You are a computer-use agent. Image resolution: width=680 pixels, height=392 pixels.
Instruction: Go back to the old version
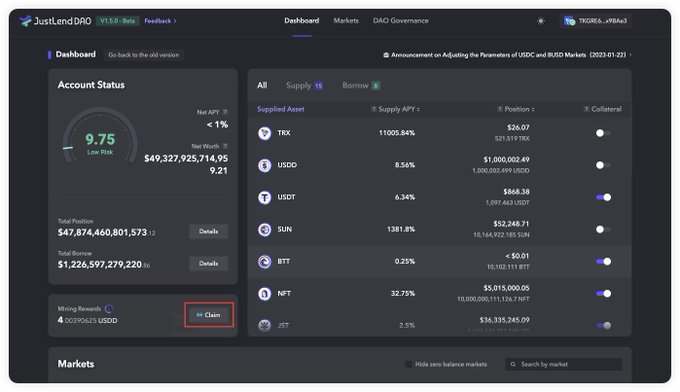pos(144,55)
